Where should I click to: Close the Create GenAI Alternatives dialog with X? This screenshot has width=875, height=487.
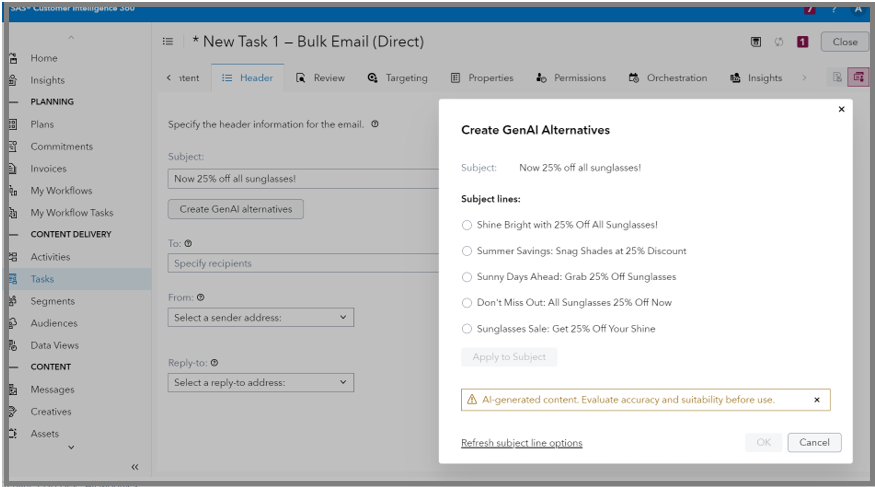pyautogui.click(x=840, y=109)
